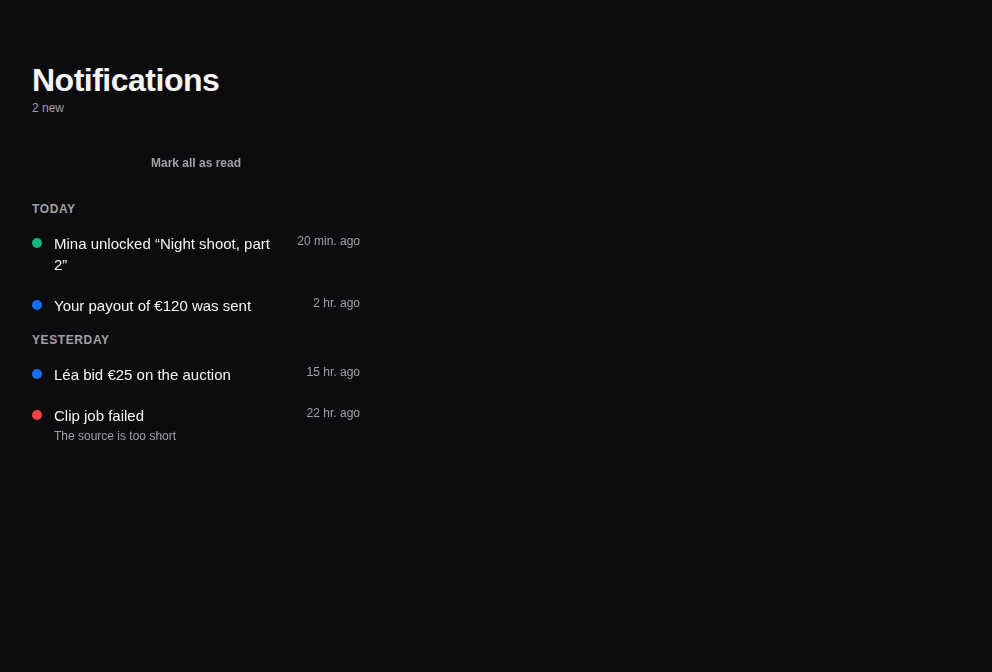Click the 15 hr. ago timestamp

(x=333, y=372)
